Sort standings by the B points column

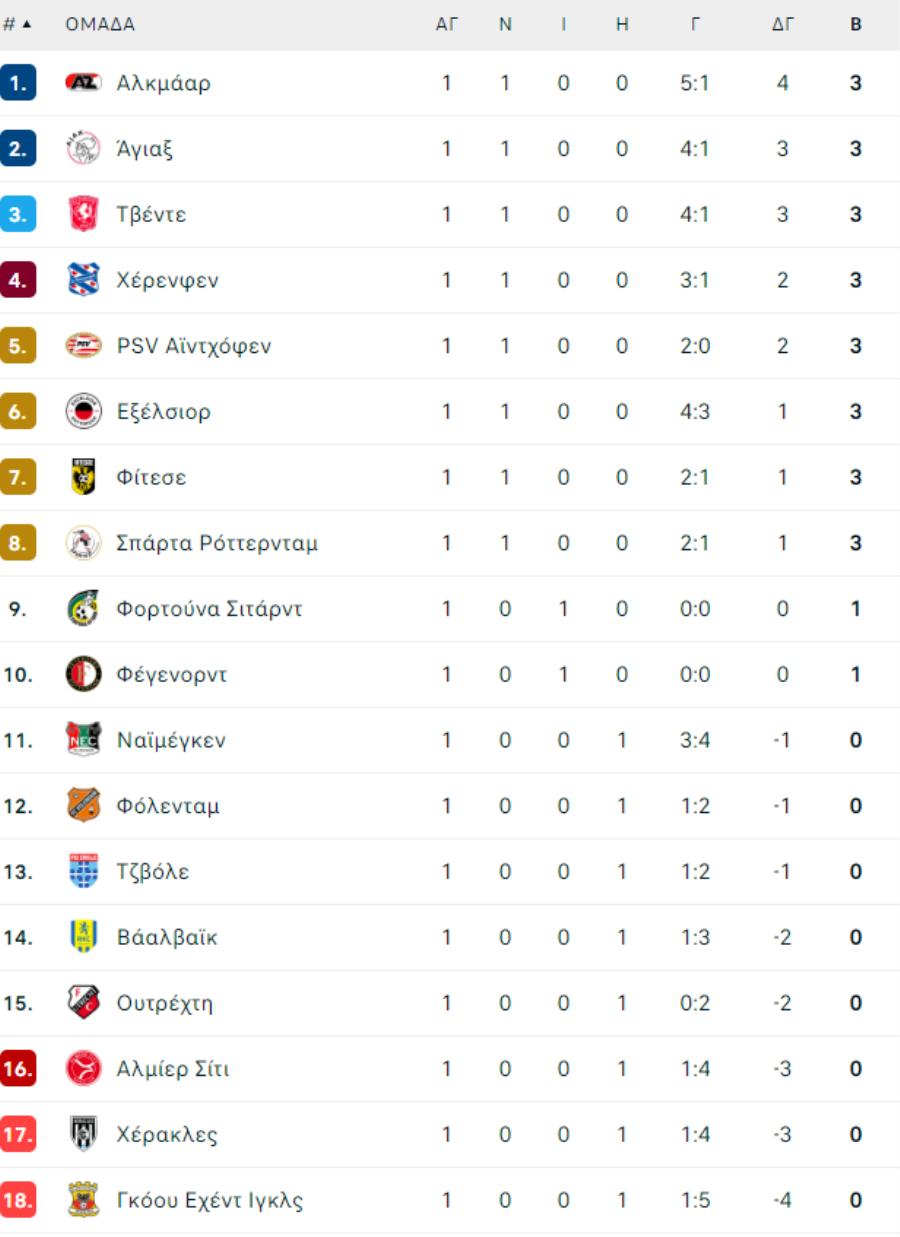coord(856,24)
